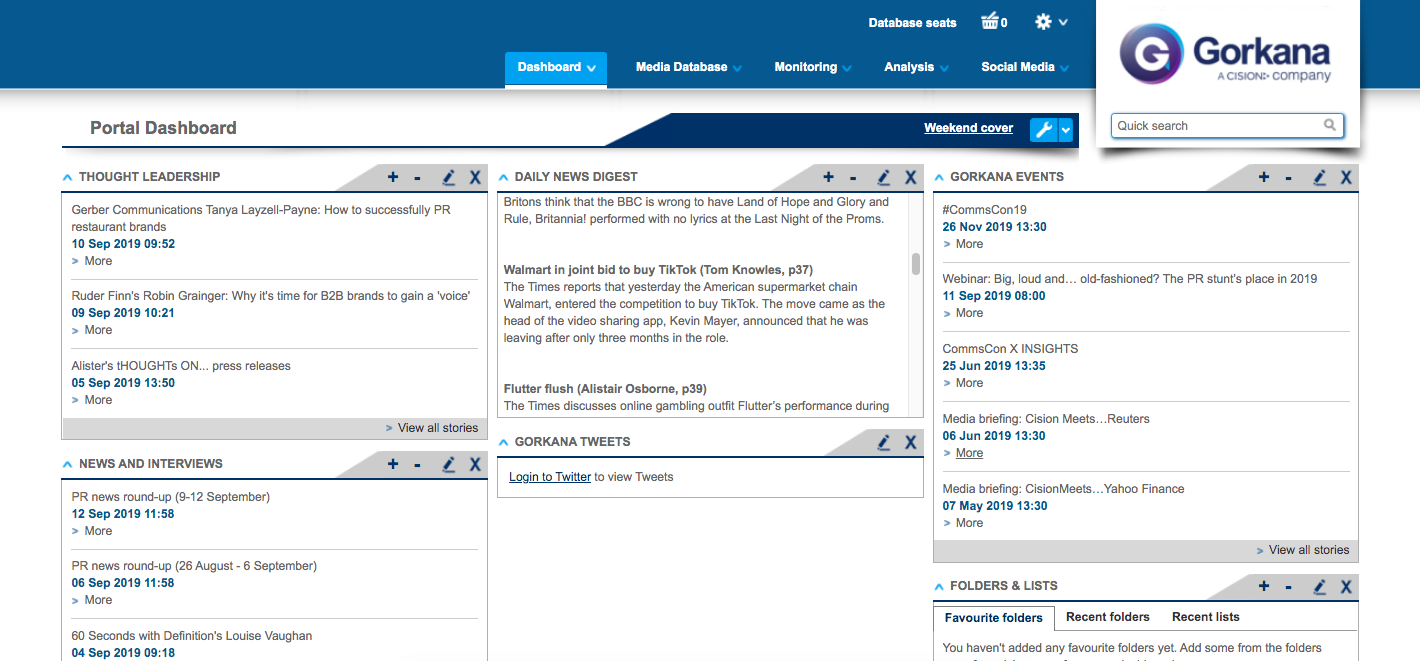
Task: Switch to Recent folders tab
Action: tap(1108, 617)
